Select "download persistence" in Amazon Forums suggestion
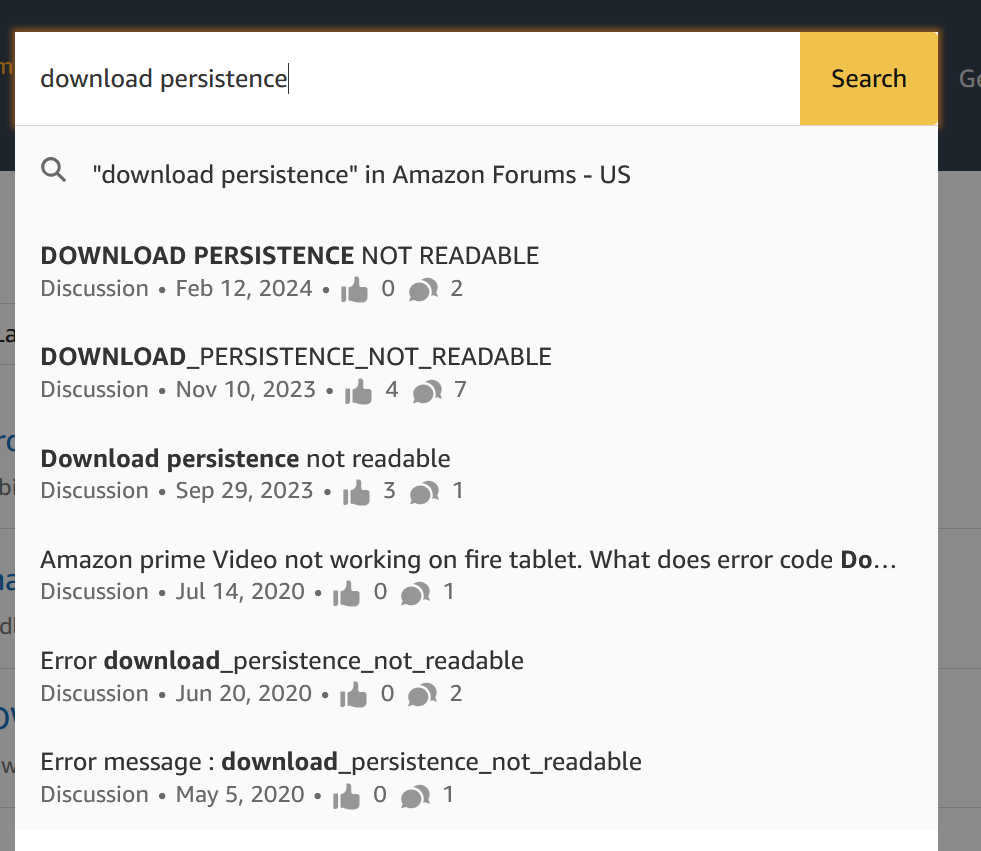 click(x=361, y=175)
